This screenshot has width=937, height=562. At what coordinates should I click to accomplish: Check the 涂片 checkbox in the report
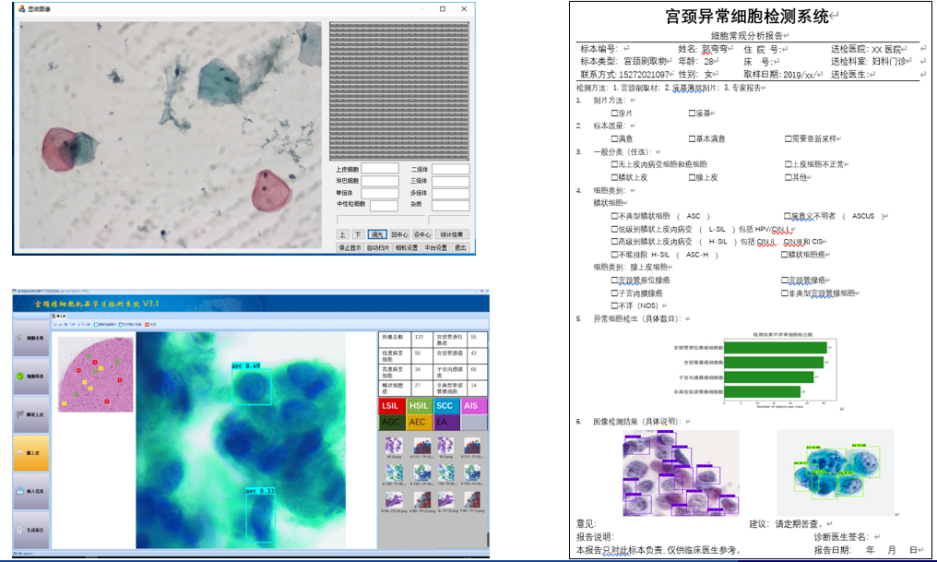click(x=614, y=113)
